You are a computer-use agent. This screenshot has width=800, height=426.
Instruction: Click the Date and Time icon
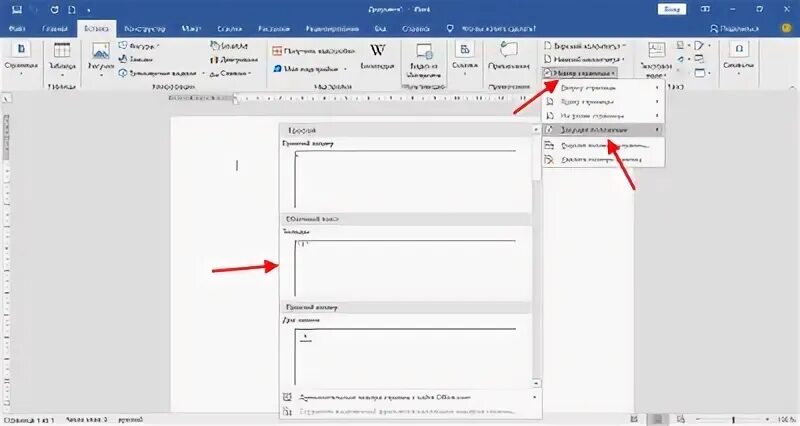tap(699, 59)
